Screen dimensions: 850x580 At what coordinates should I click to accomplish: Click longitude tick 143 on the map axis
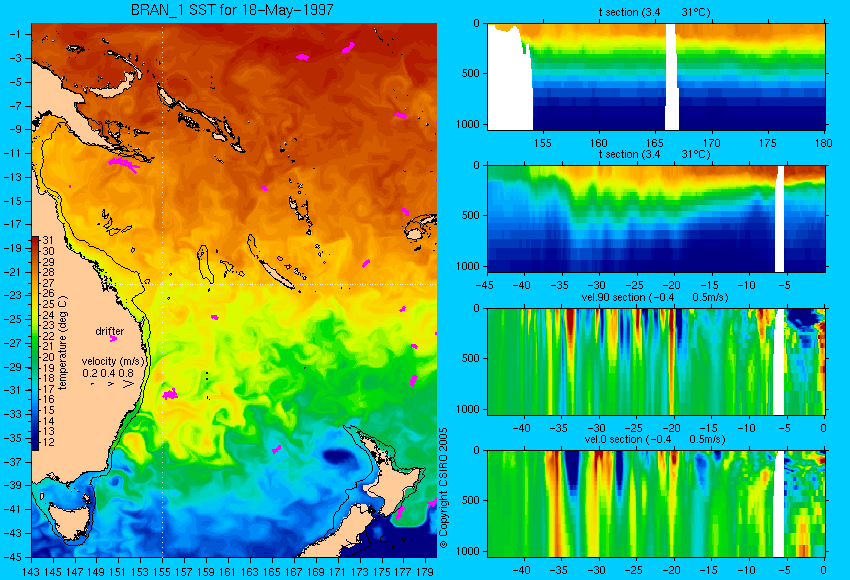pos(31,572)
